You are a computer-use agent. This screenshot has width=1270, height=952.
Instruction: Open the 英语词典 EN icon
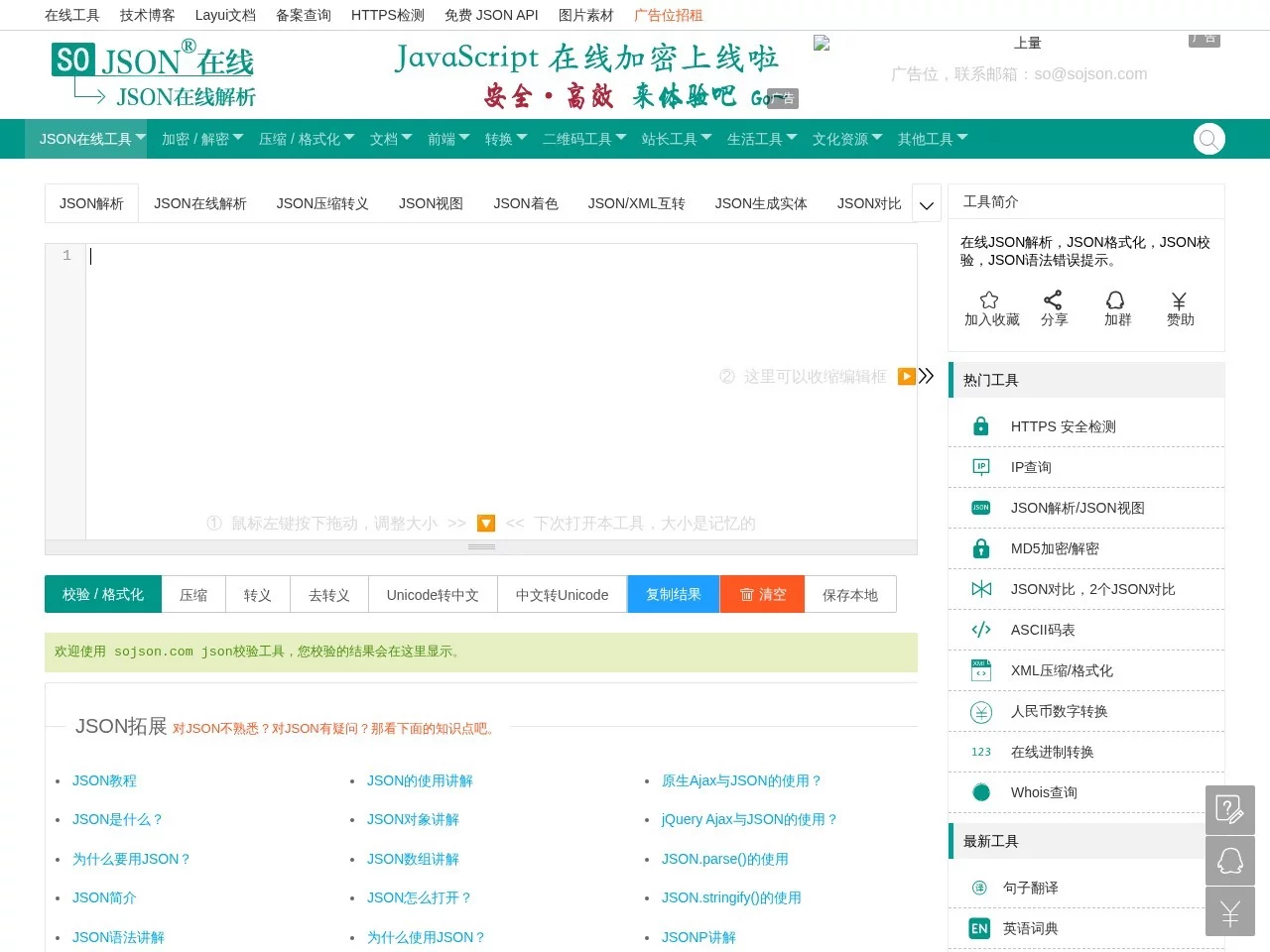click(979, 928)
